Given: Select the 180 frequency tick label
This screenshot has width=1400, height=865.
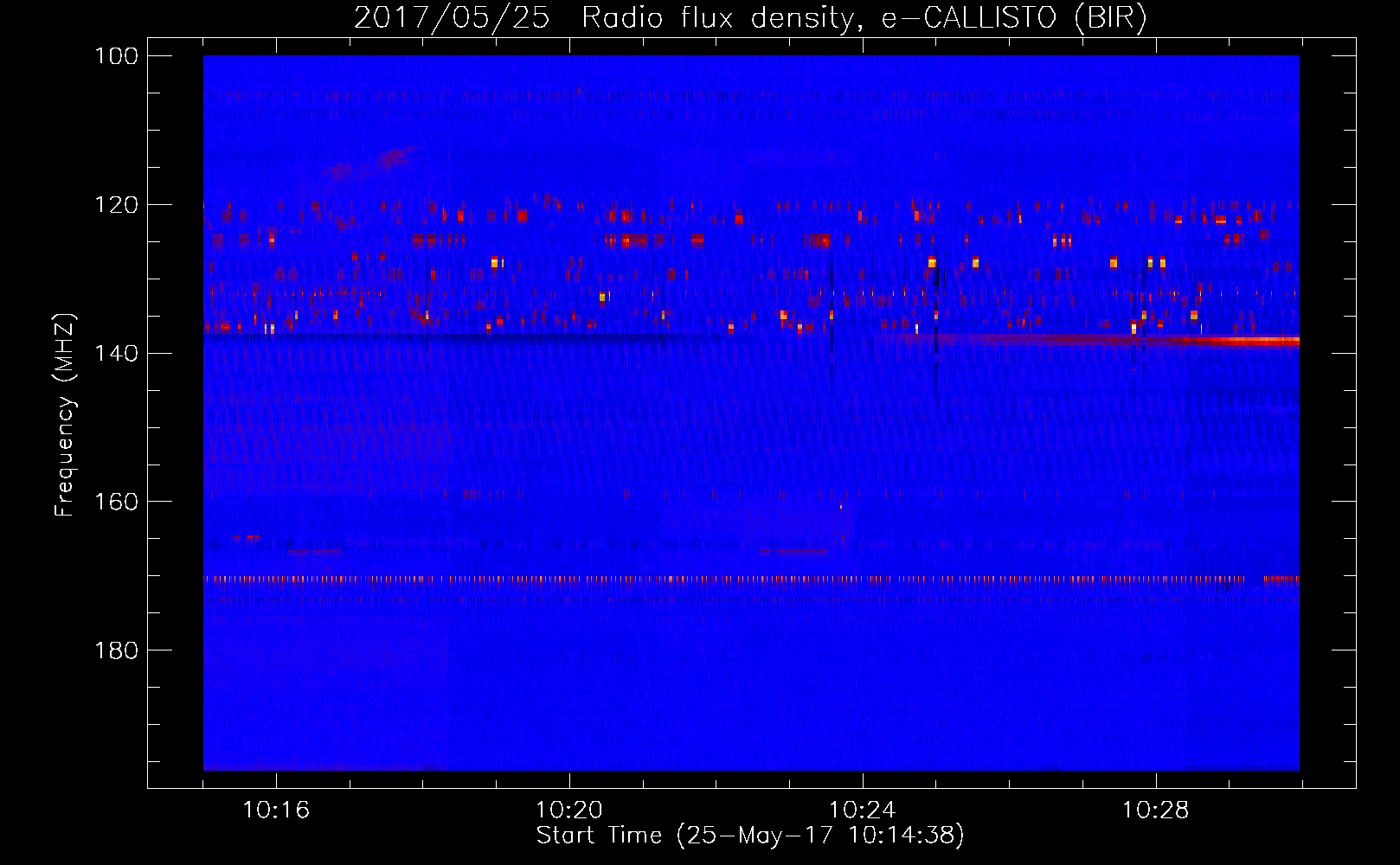Looking at the screenshot, I should [115, 650].
